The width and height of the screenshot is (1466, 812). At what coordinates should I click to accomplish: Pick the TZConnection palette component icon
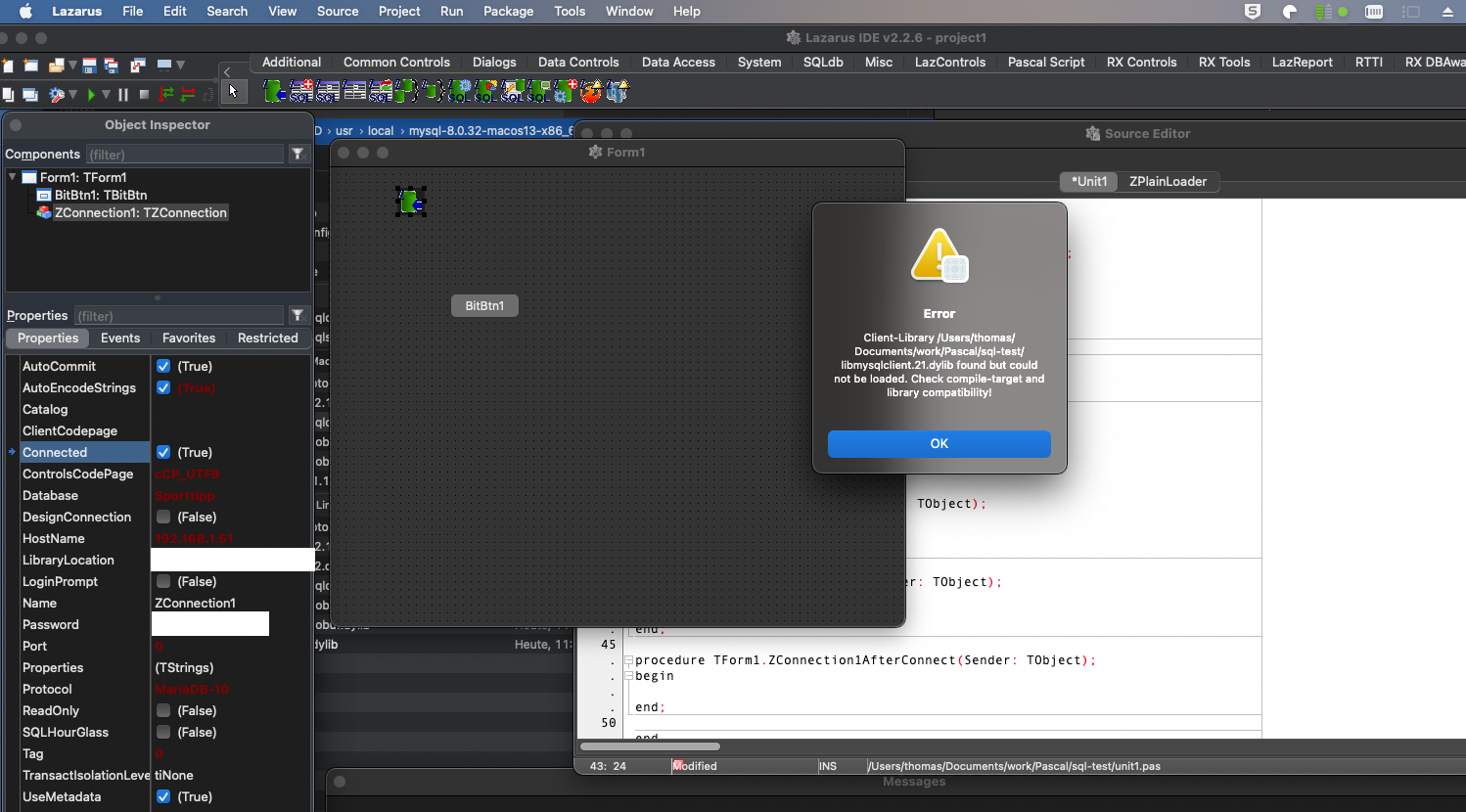pyautogui.click(x=275, y=91)
